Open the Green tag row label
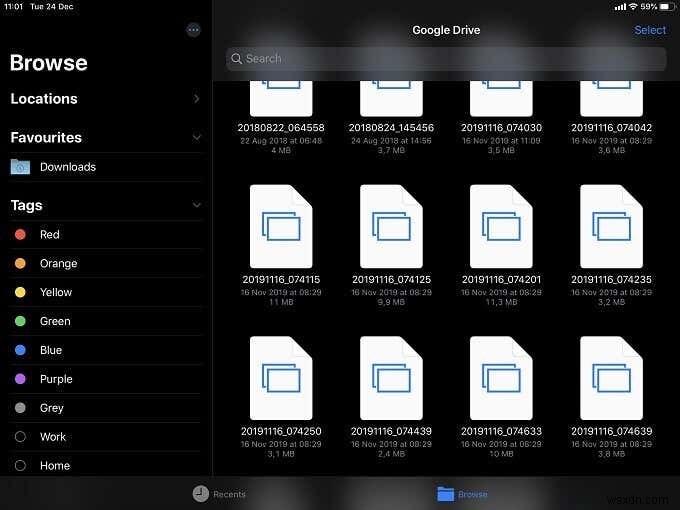The height and width of the screenshot is (510, 680). 55,321
